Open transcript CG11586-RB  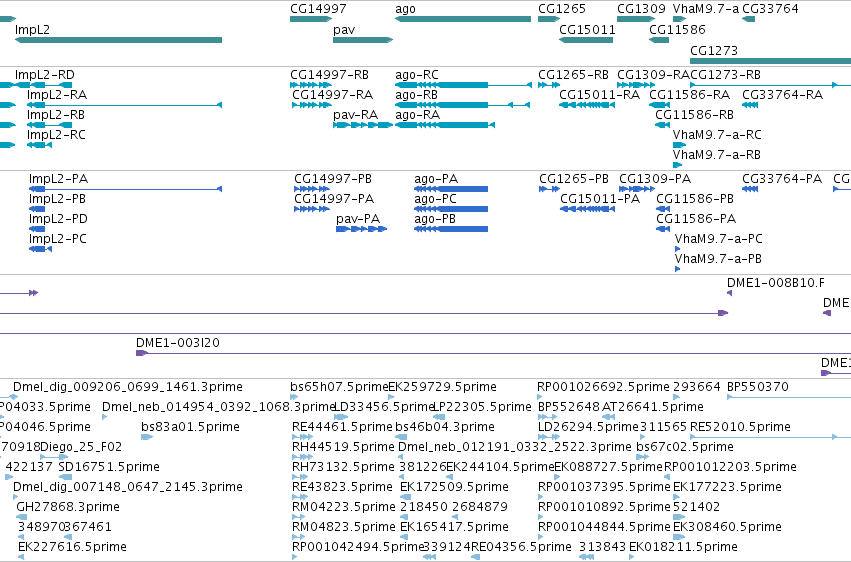point(694,115)
